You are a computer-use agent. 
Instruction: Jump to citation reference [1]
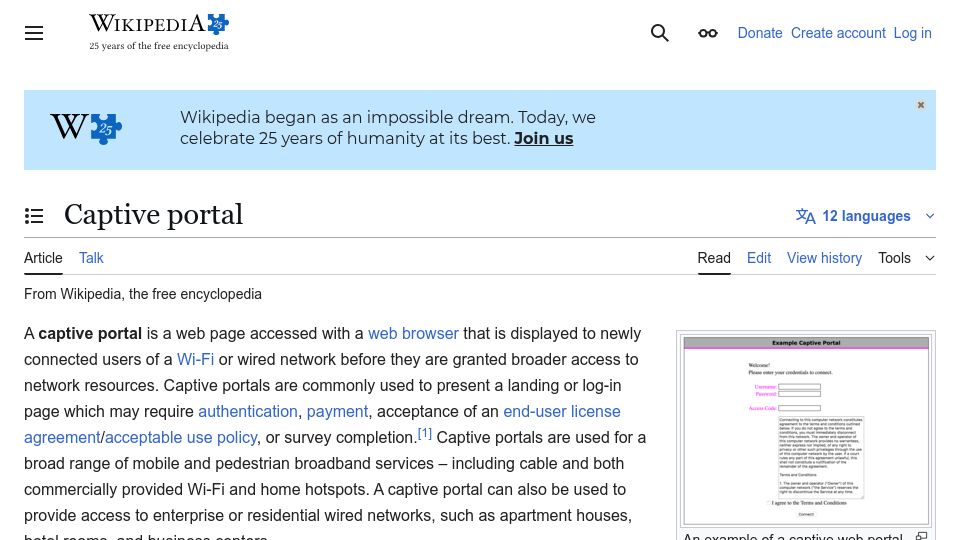click(424, 434)
